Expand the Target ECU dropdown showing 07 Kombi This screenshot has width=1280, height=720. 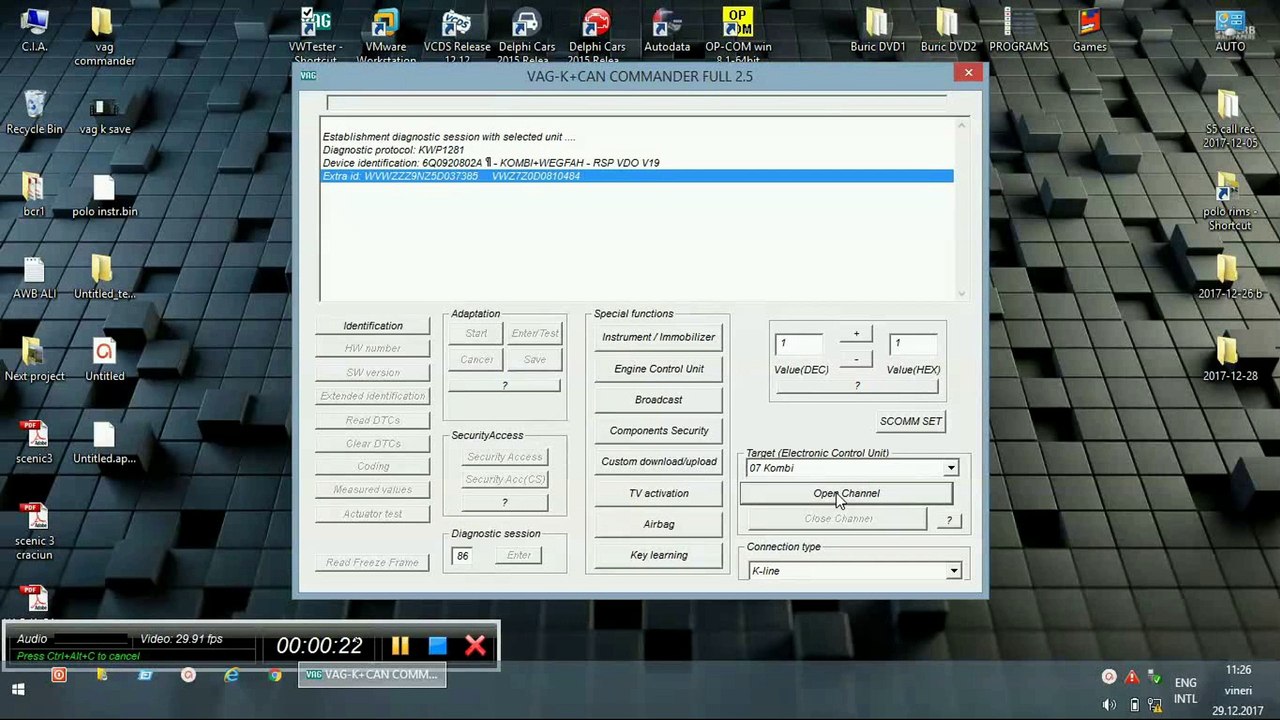(951, 468)
